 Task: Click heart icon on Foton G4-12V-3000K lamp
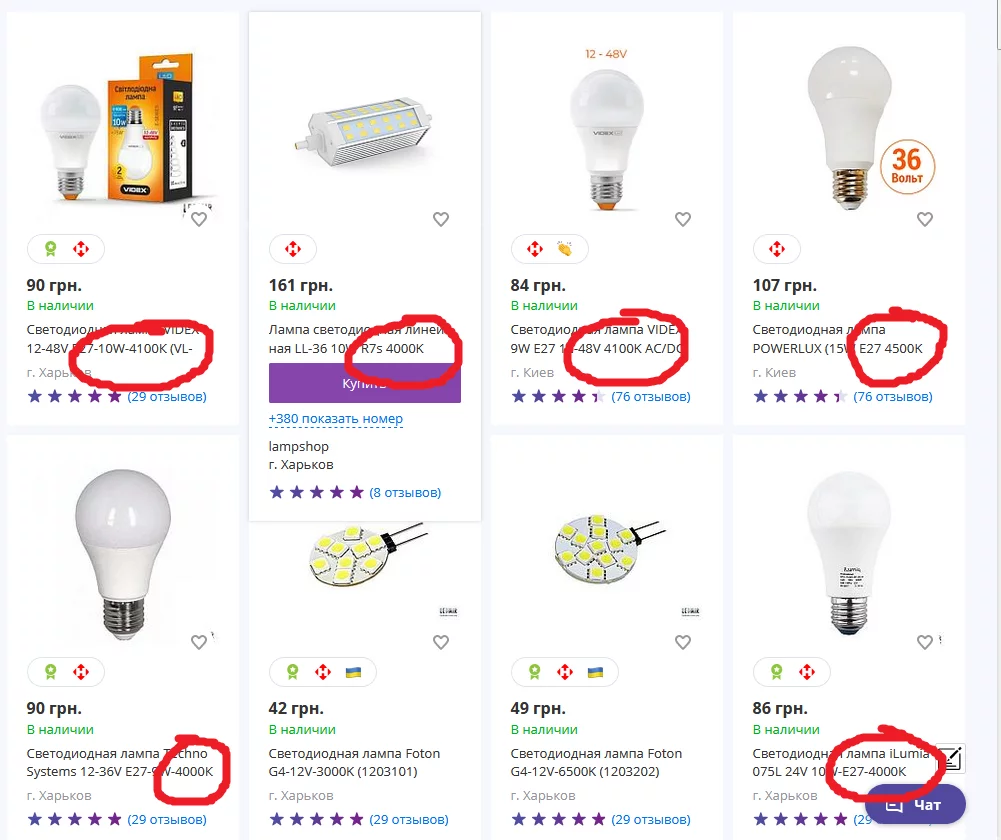[x=441, y=643]
